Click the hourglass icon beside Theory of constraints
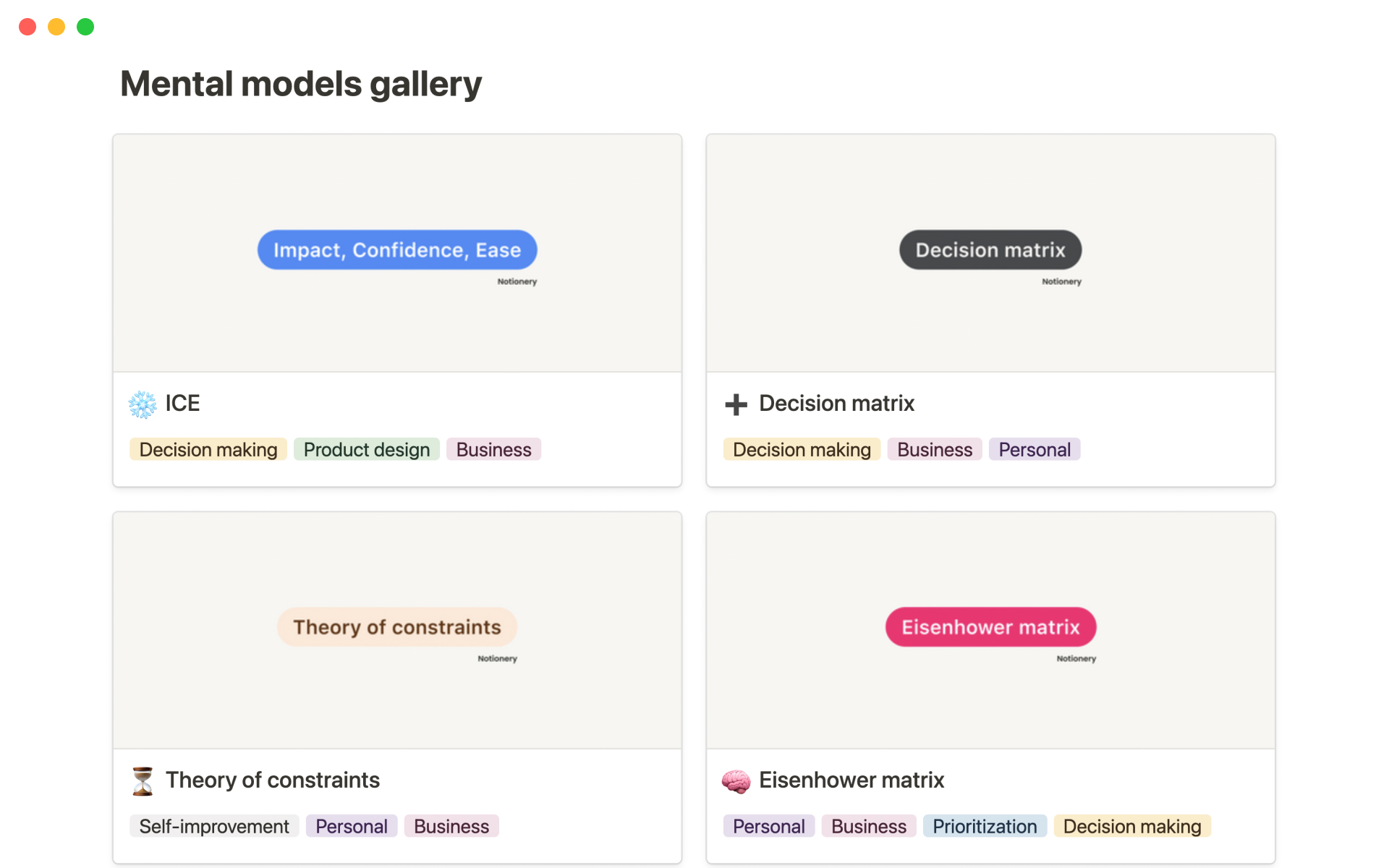This screenshot has width=1389, height=868. 143,781
